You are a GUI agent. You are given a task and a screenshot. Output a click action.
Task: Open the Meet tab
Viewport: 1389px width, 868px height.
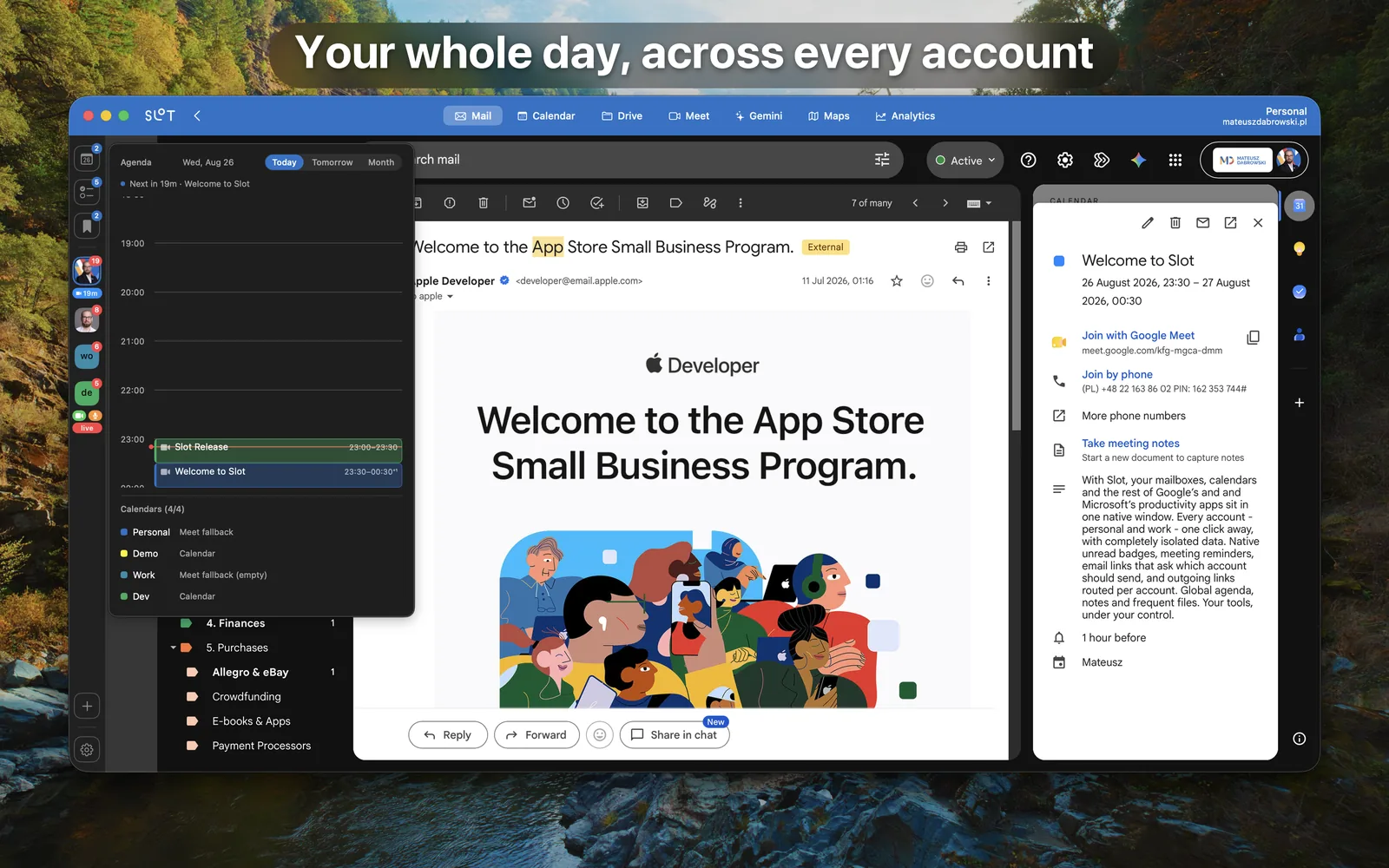pos(688,116)
